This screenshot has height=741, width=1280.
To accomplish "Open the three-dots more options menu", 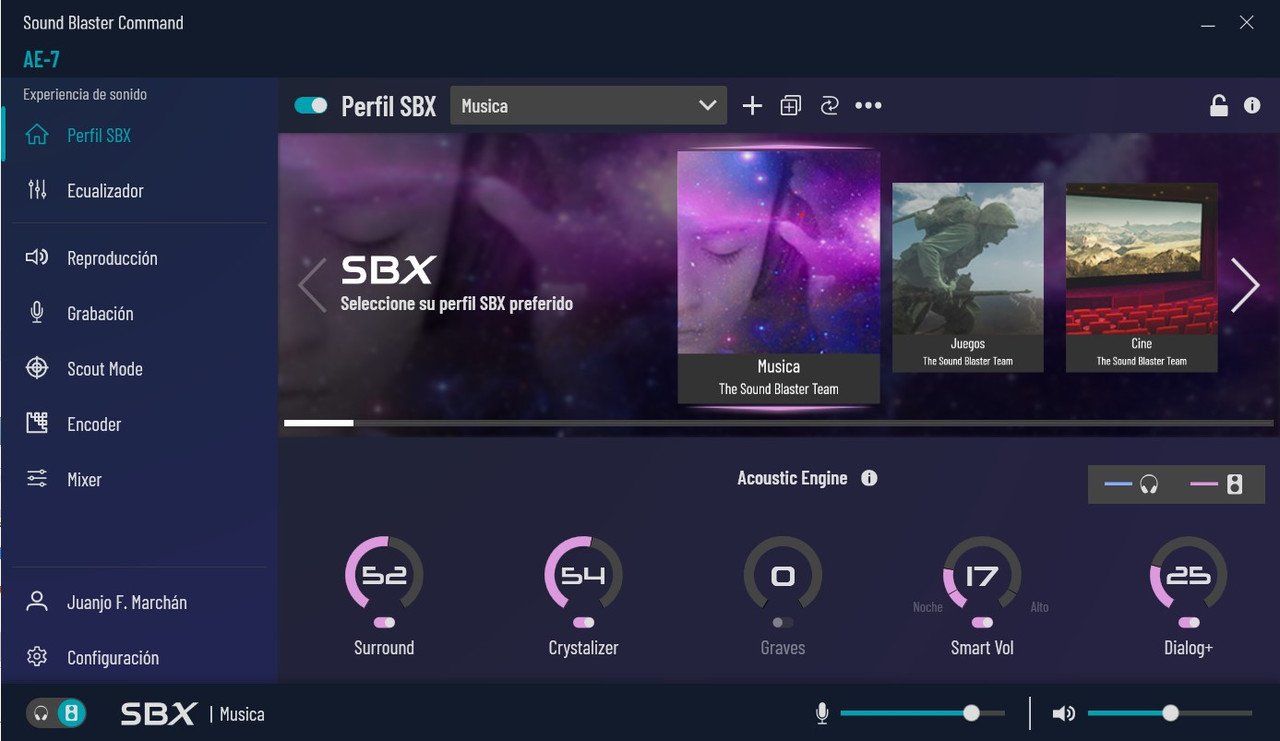I will pos(868,106).
